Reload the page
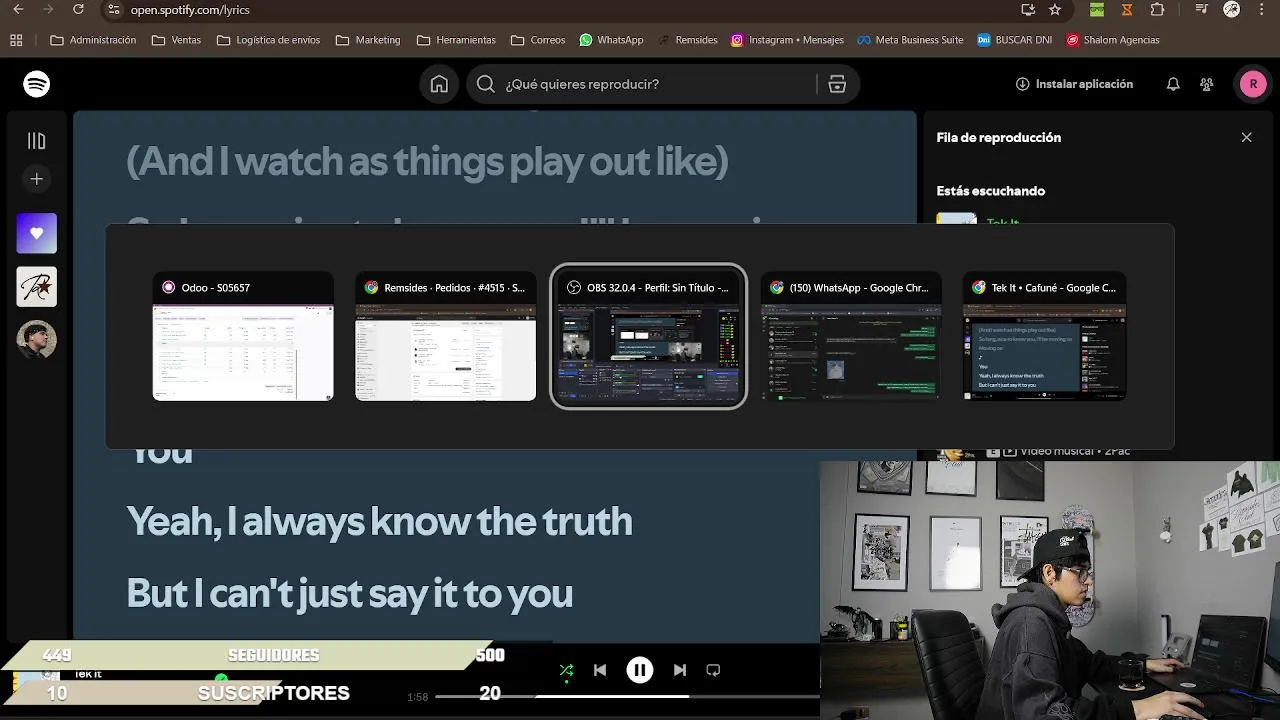1280x720 pixels. pos(78,10)
